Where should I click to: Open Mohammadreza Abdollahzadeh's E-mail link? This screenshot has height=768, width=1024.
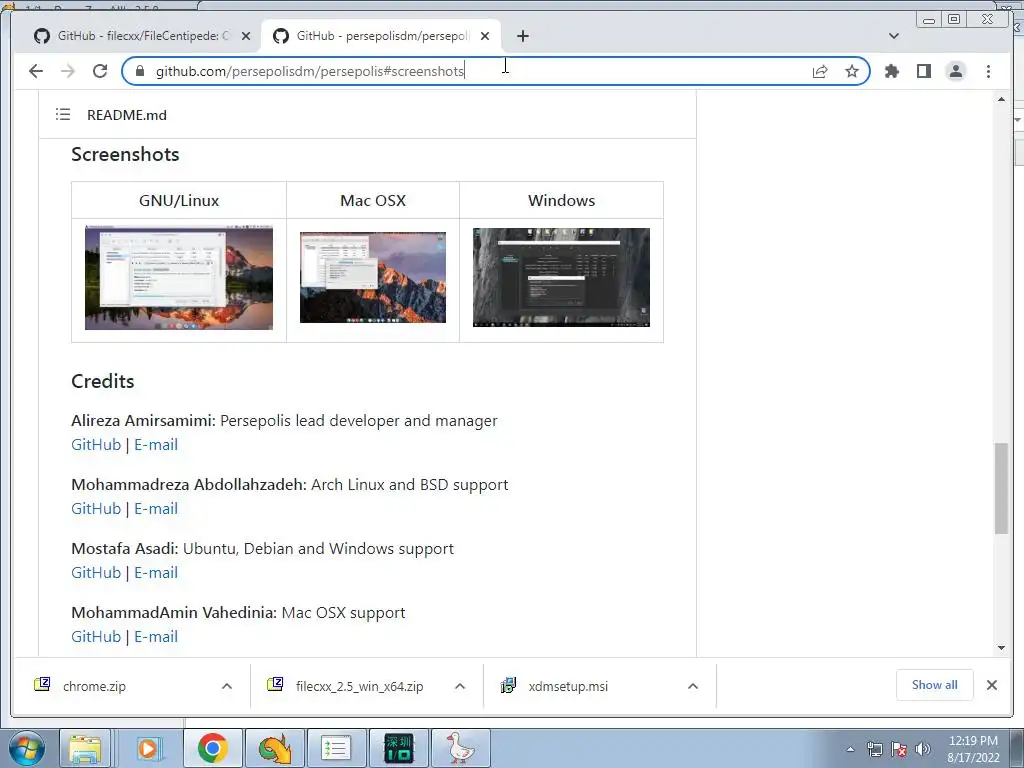click(156, 509)
